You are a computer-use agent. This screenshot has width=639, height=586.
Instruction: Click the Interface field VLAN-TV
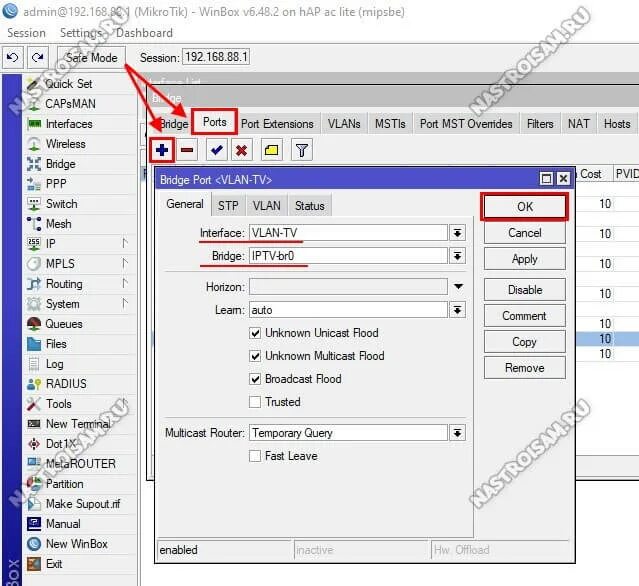(x=348, y=233)
